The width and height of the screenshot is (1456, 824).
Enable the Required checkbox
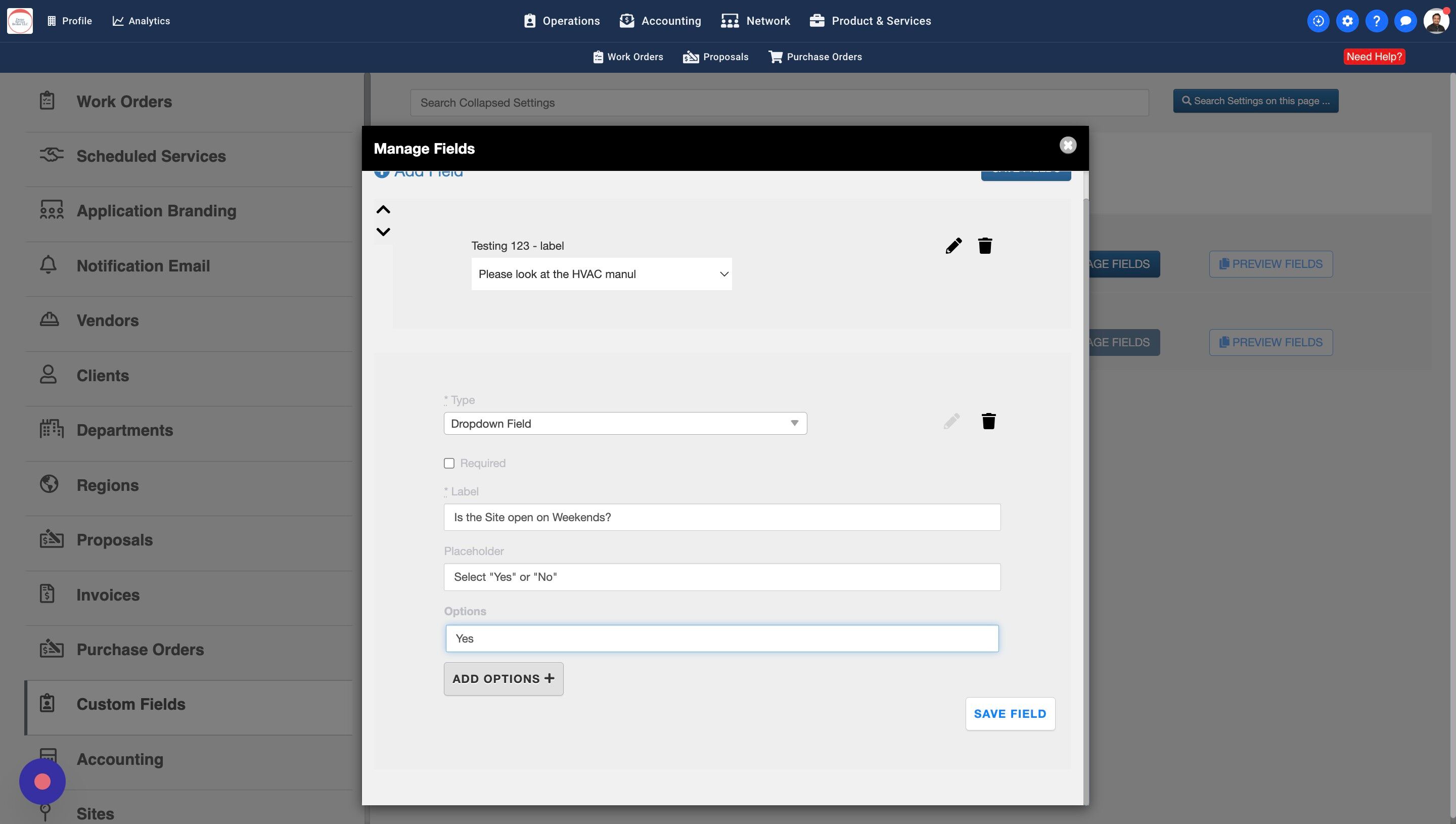449,464
